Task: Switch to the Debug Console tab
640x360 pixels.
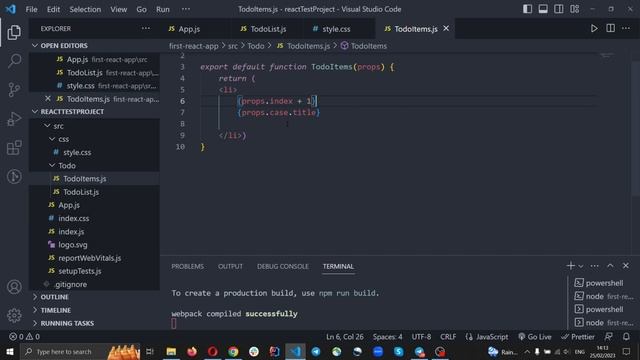Action: (282, 266)
